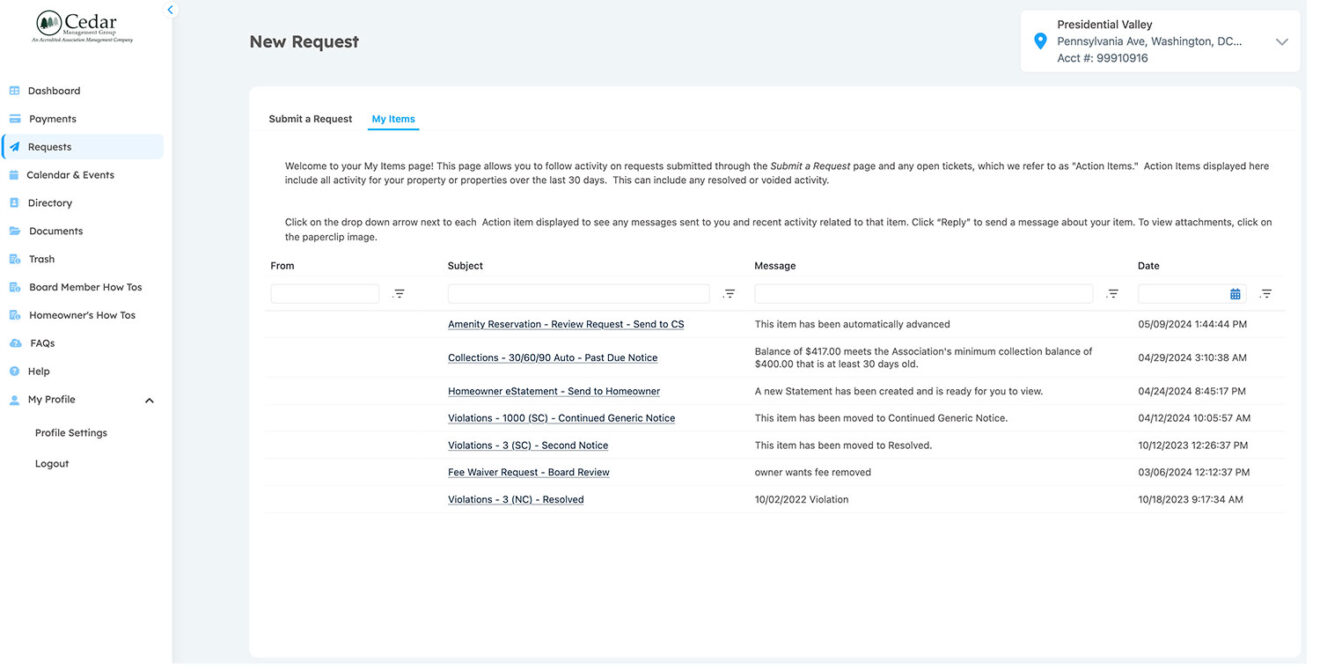
Task: Click the Directory sidebar icon
Action: (15, 203)
